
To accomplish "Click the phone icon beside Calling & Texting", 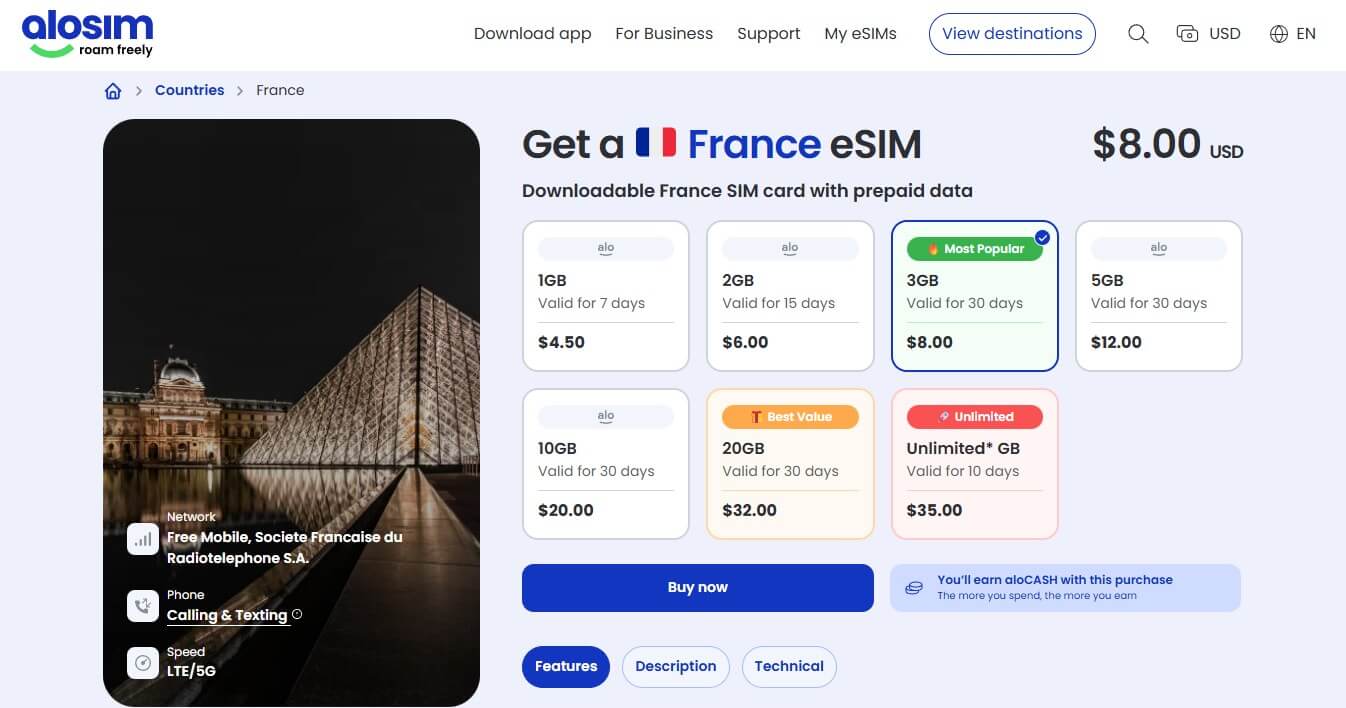I will (142, 605).
